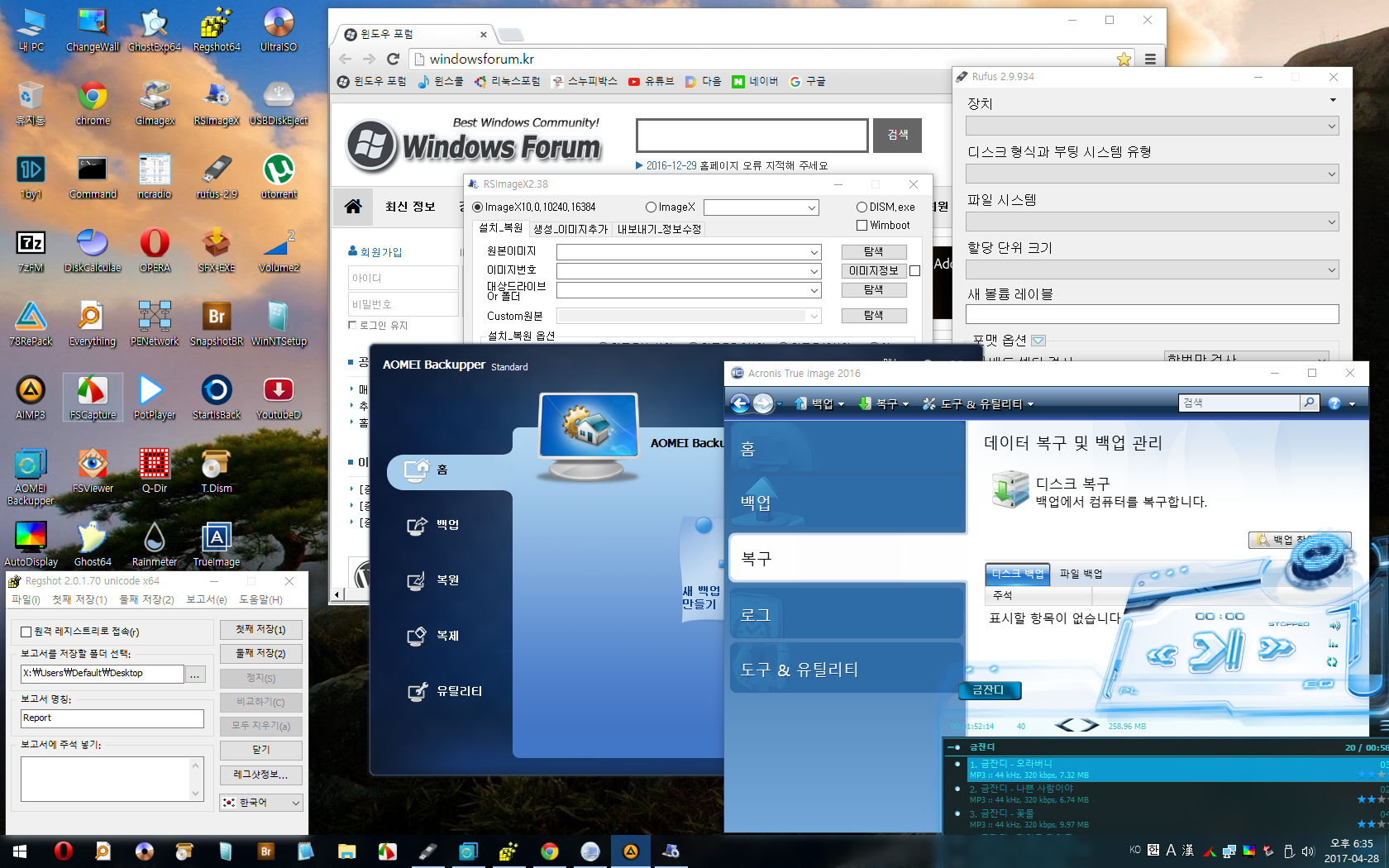Expand 원본이미지 combo box in RSImageX
The height and width of the screenshot is (868, 1389).
(814, 252)
